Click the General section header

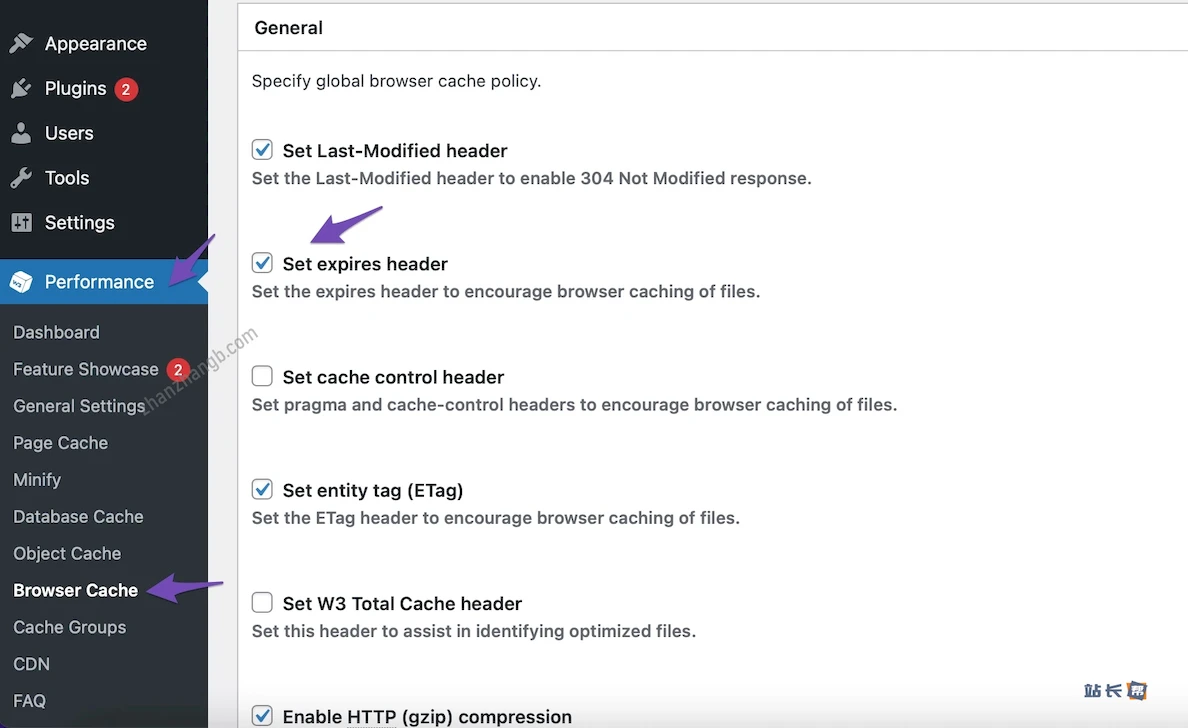[x=289, y=28]
